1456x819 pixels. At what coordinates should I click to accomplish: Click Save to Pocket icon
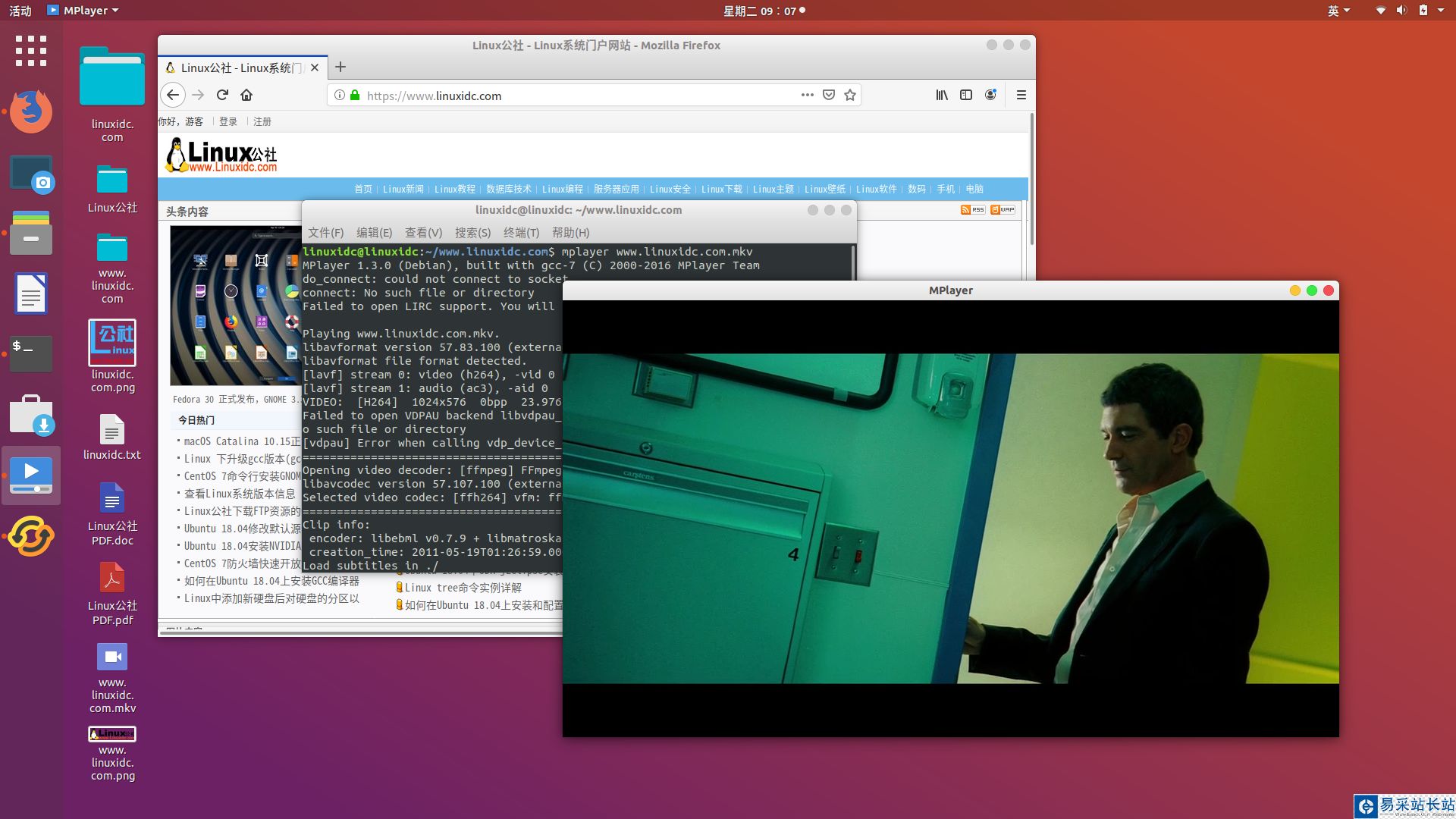point(829,95)
